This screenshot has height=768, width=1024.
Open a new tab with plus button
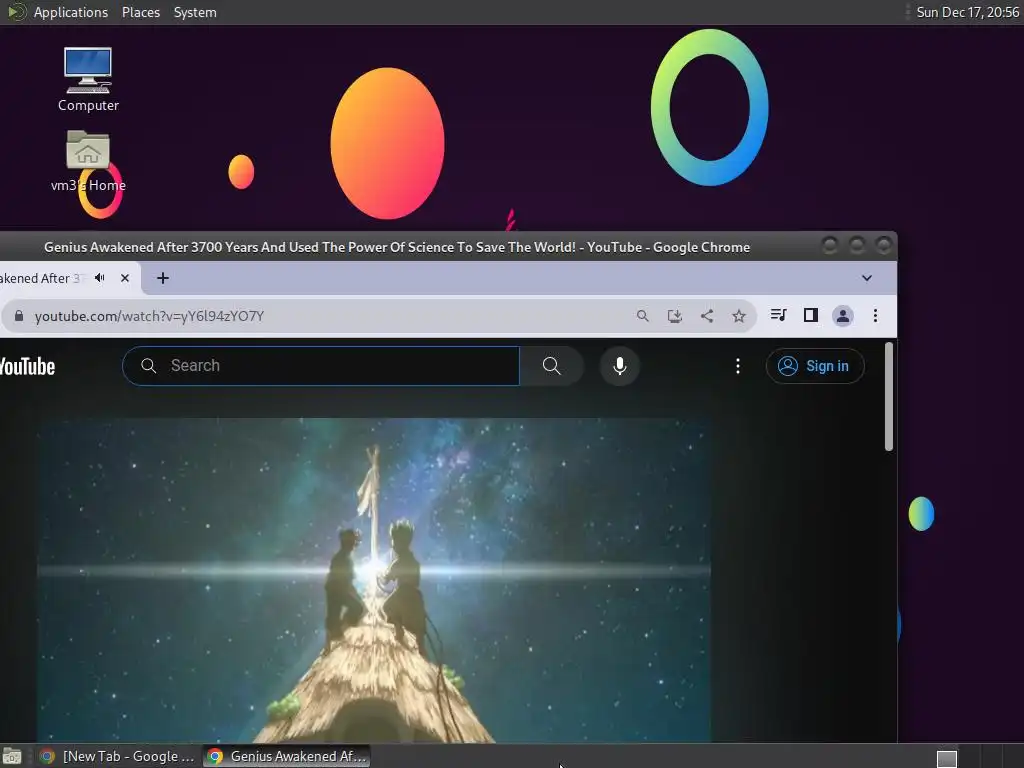[163, 278]
